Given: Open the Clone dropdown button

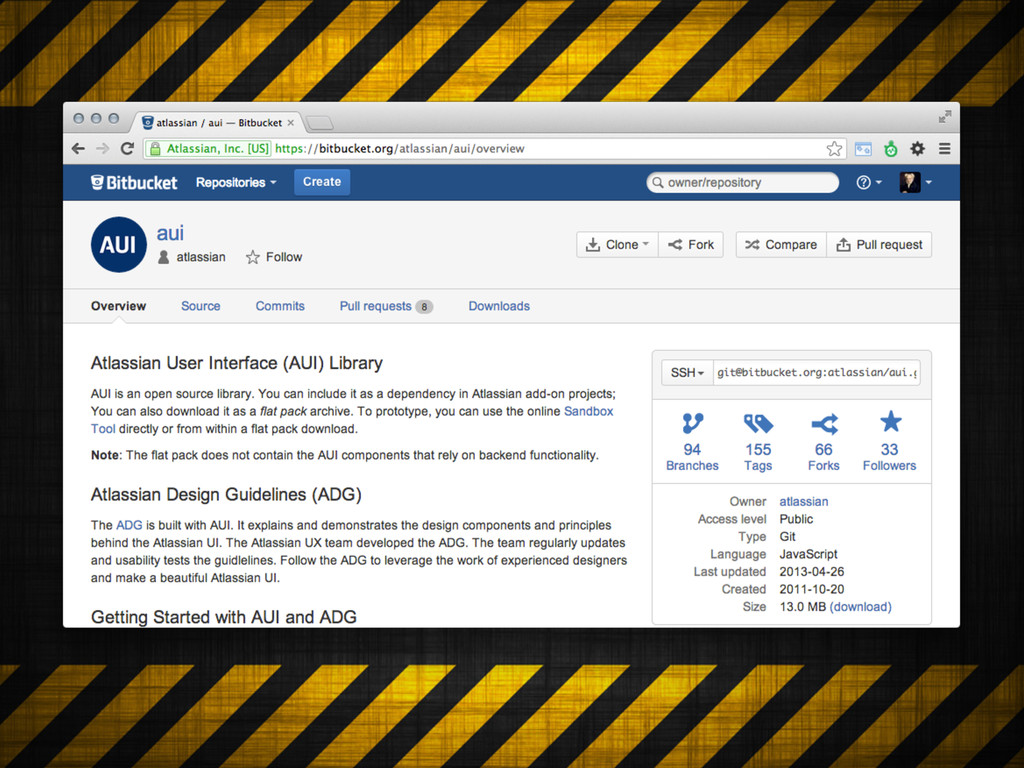Looking at the screenshot, I should pos(617,245).
